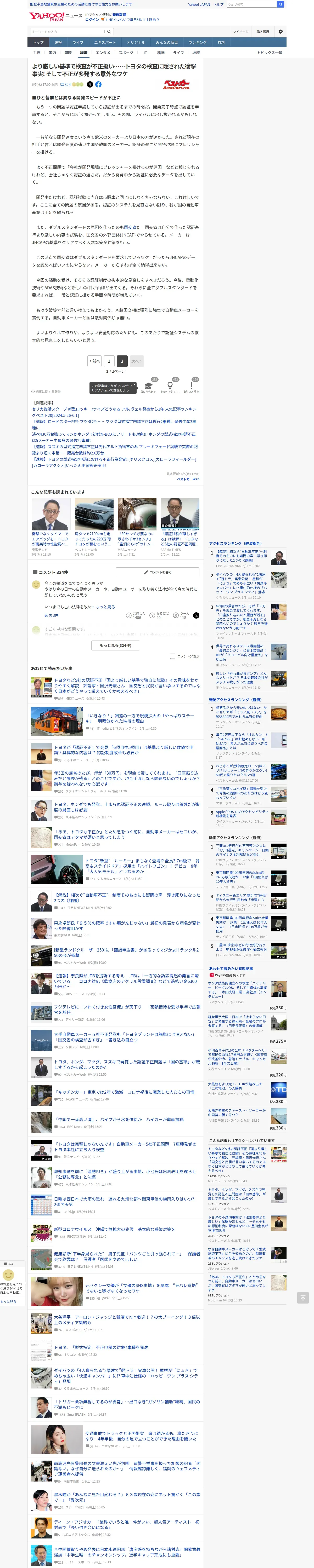
Task: Click 記事に関する報告 report icon link
Action: pos(46,391)
